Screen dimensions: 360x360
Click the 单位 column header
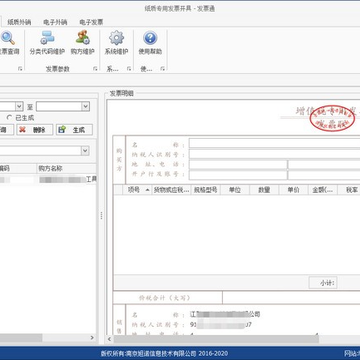click(235, 190)
